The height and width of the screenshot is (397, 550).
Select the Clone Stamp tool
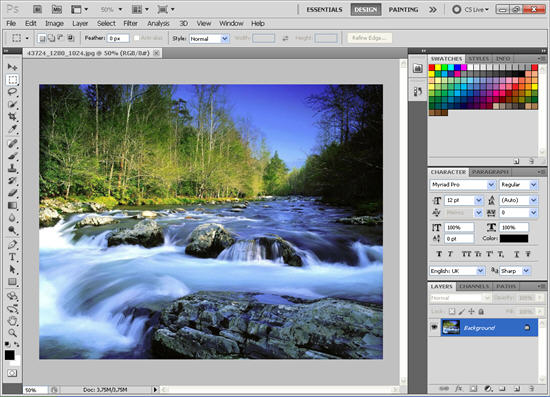coord(12,168)
